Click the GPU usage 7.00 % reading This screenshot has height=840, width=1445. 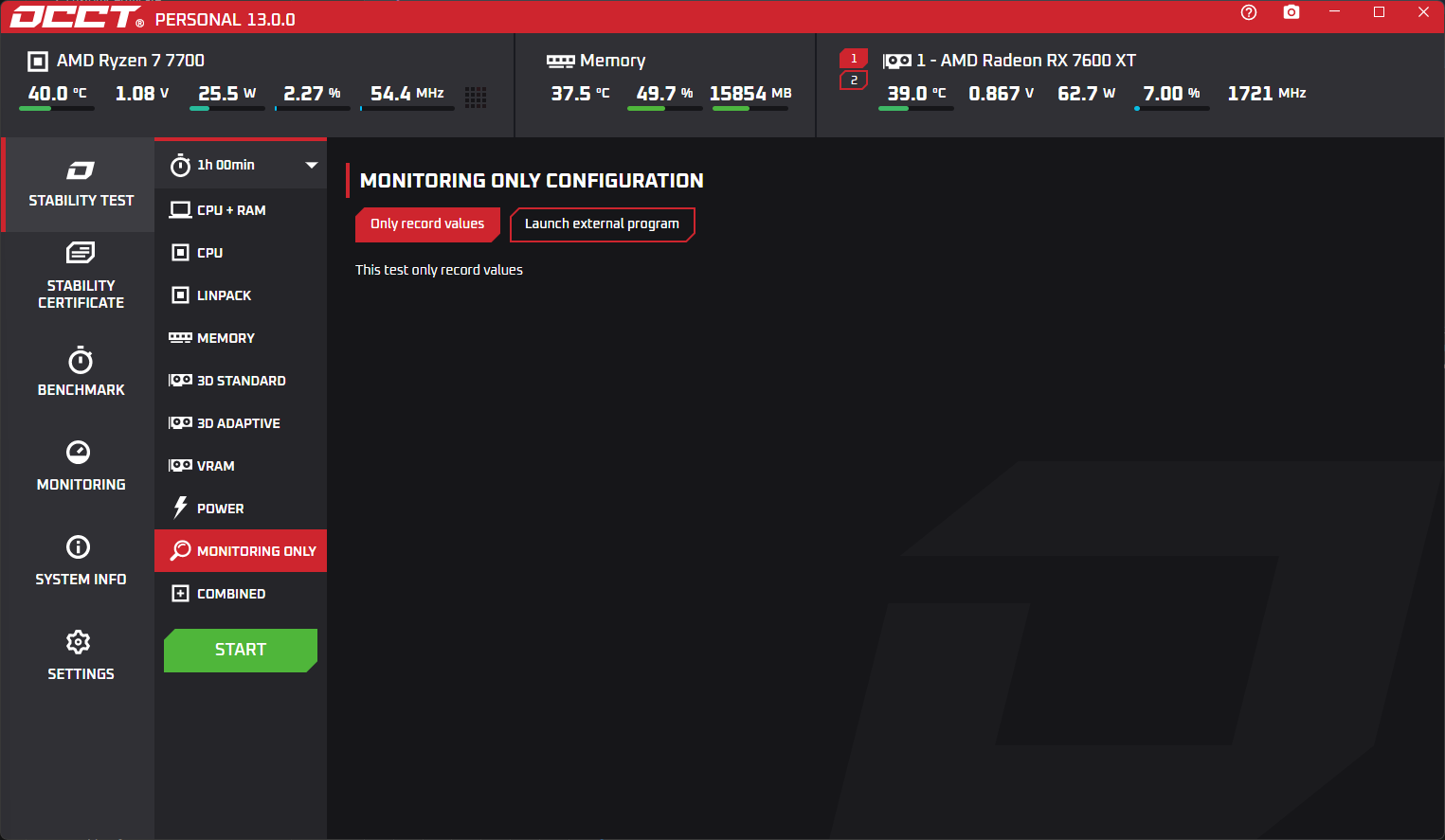(1172, 94)
